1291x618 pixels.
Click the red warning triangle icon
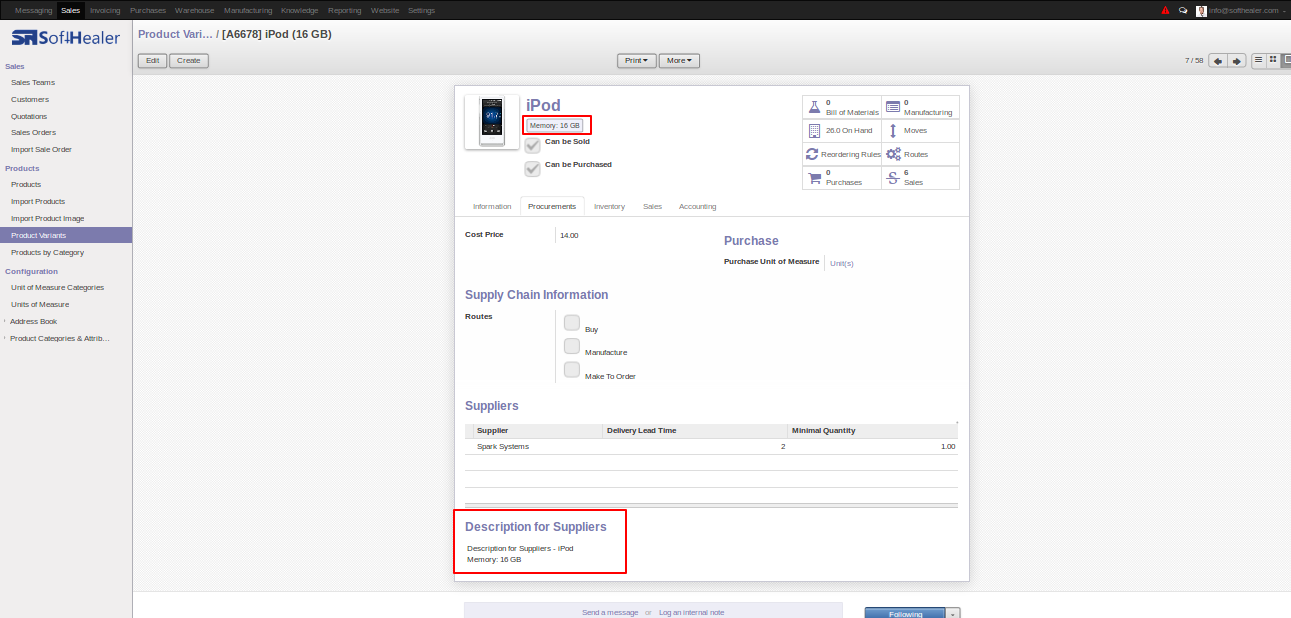point(1165,10)
